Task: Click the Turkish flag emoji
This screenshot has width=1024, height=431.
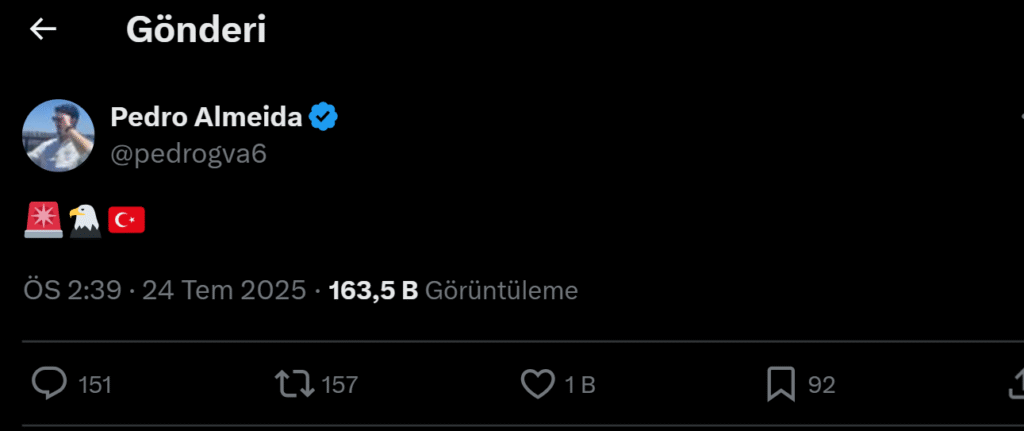Action: click(127, 220)
